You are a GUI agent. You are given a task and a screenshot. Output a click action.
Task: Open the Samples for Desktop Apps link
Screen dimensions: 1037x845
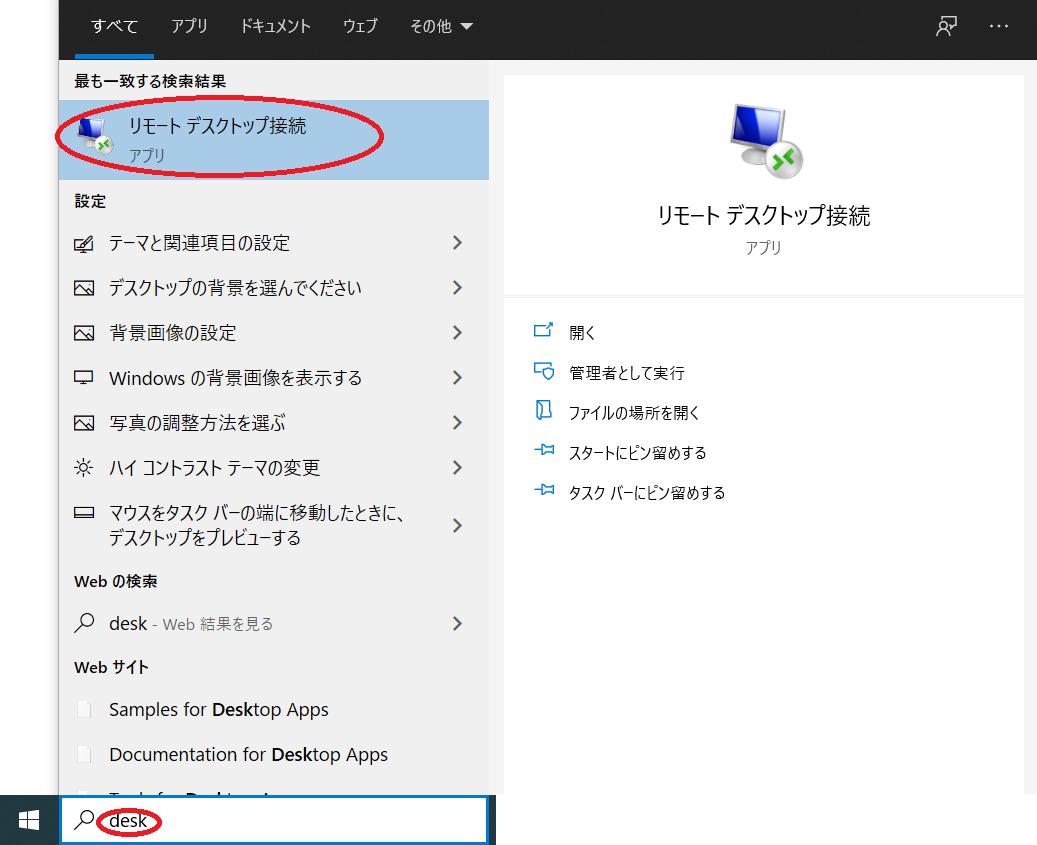[218, 709]
